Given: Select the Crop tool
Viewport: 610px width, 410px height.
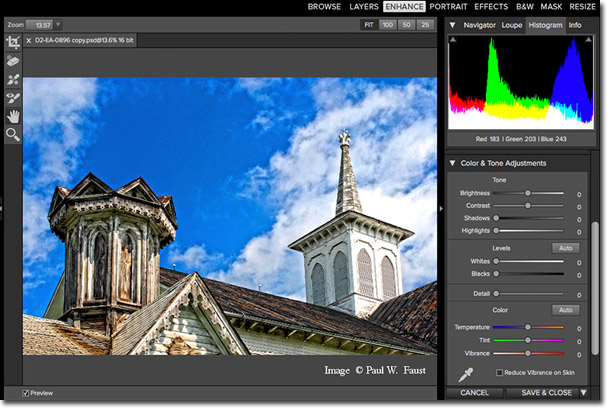Looking at the screenshot, I should click(13, 42).
